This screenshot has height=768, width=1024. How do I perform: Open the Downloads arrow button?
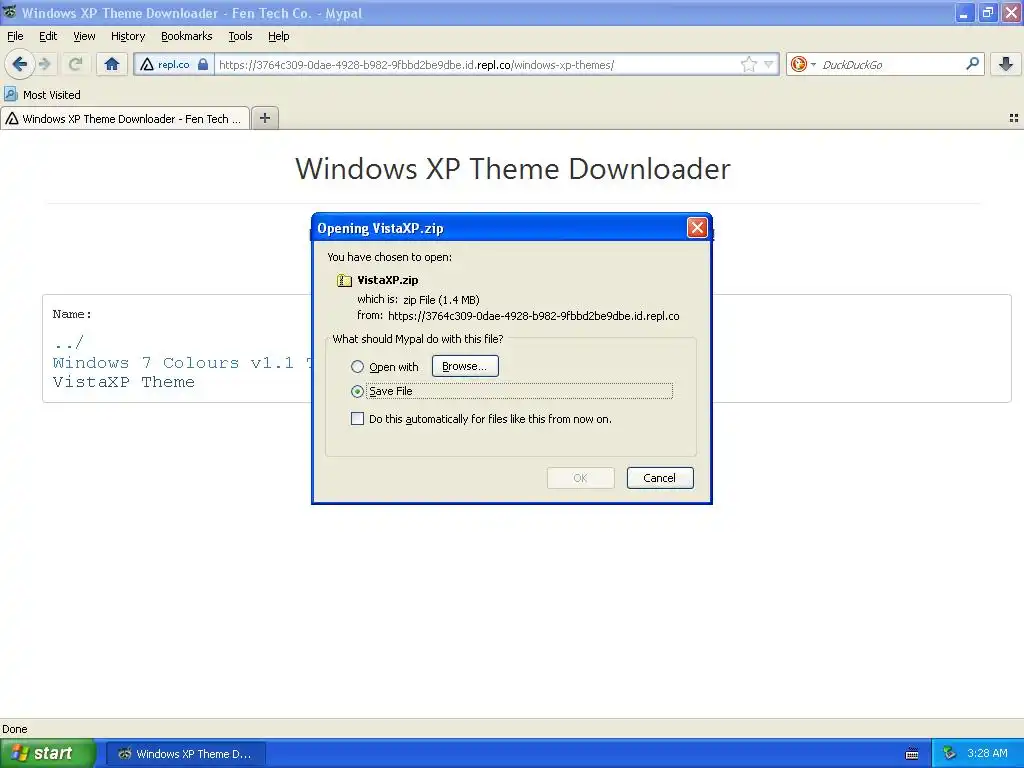(x=1006, y=64)
